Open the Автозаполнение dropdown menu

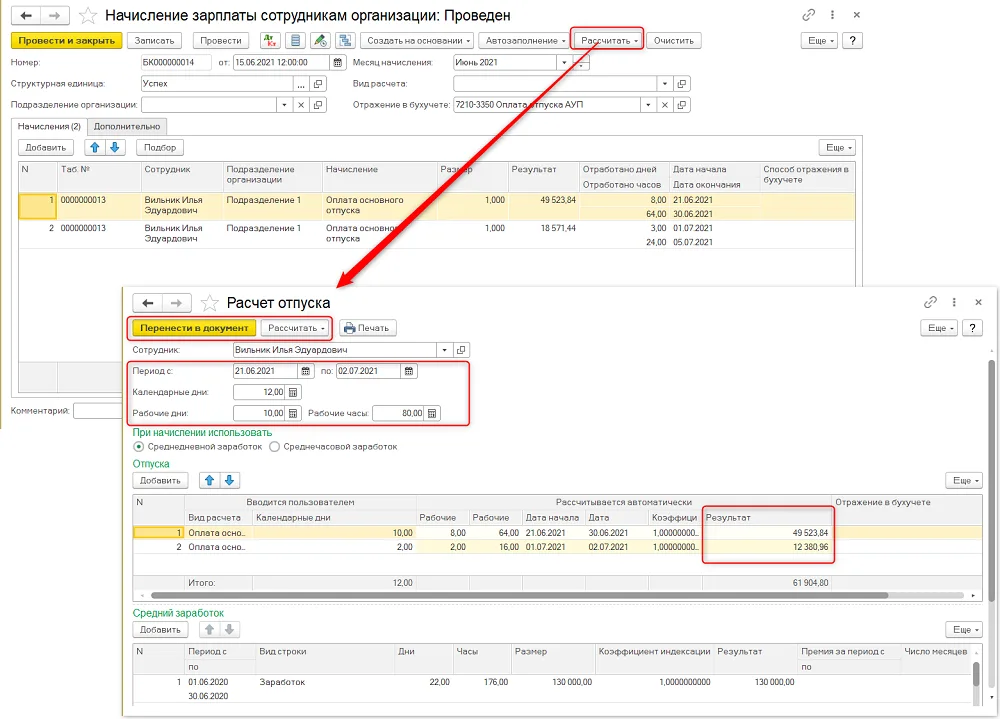pyautogui.click(x=525, y=41)
